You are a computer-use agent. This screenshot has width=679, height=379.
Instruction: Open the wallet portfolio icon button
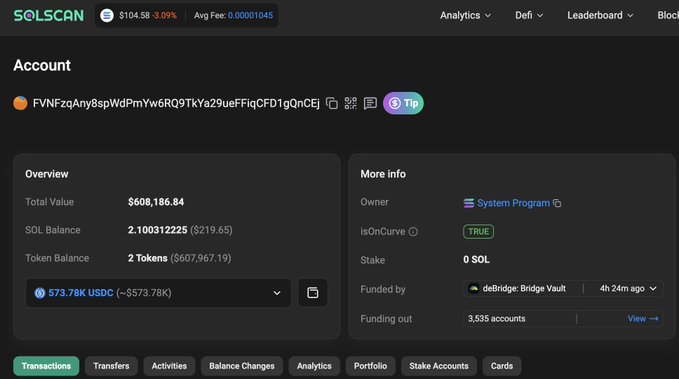point(313,293)
